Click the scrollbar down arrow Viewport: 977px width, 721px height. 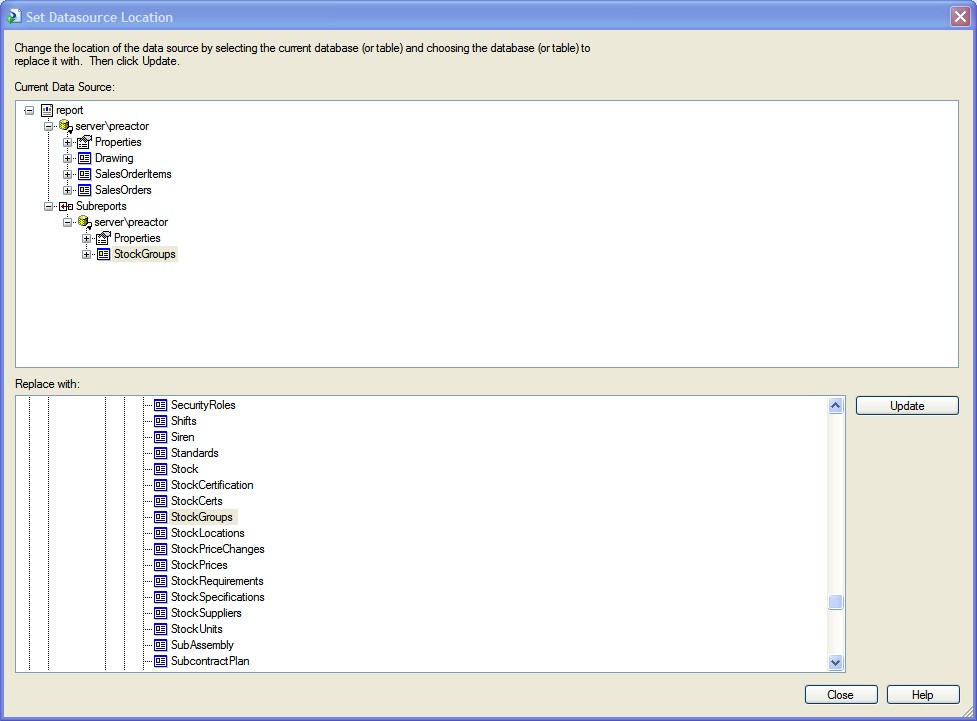point(836,662)
